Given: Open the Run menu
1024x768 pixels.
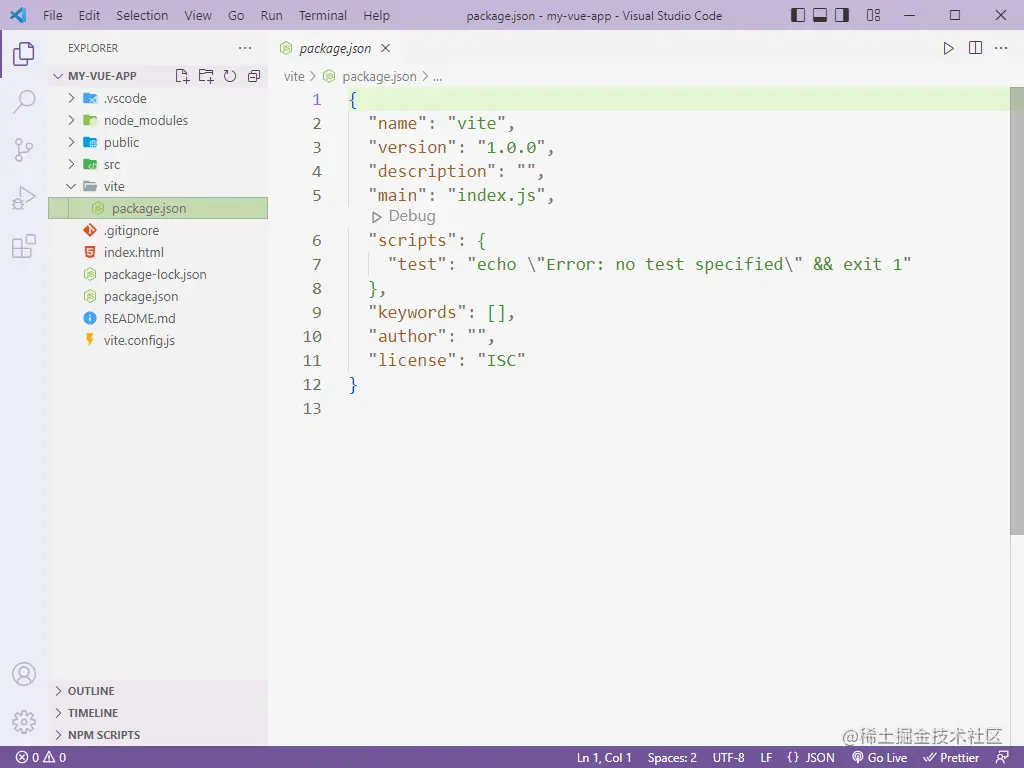Looking at the screenshot, I should click(271, 15).
